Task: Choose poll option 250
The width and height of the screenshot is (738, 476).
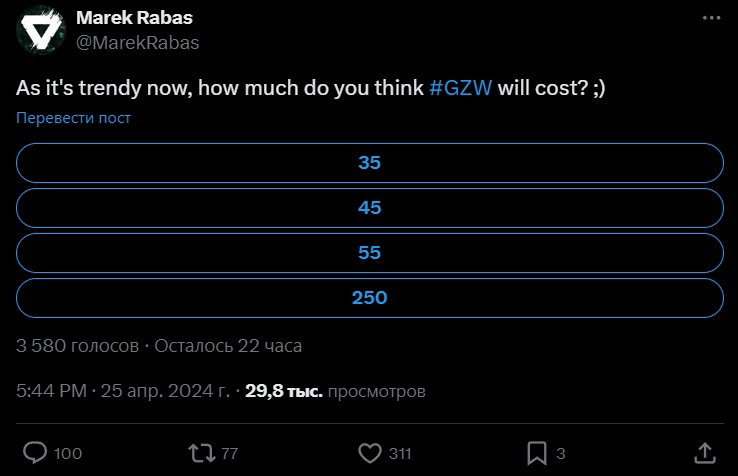Action: tap(370, 298)
